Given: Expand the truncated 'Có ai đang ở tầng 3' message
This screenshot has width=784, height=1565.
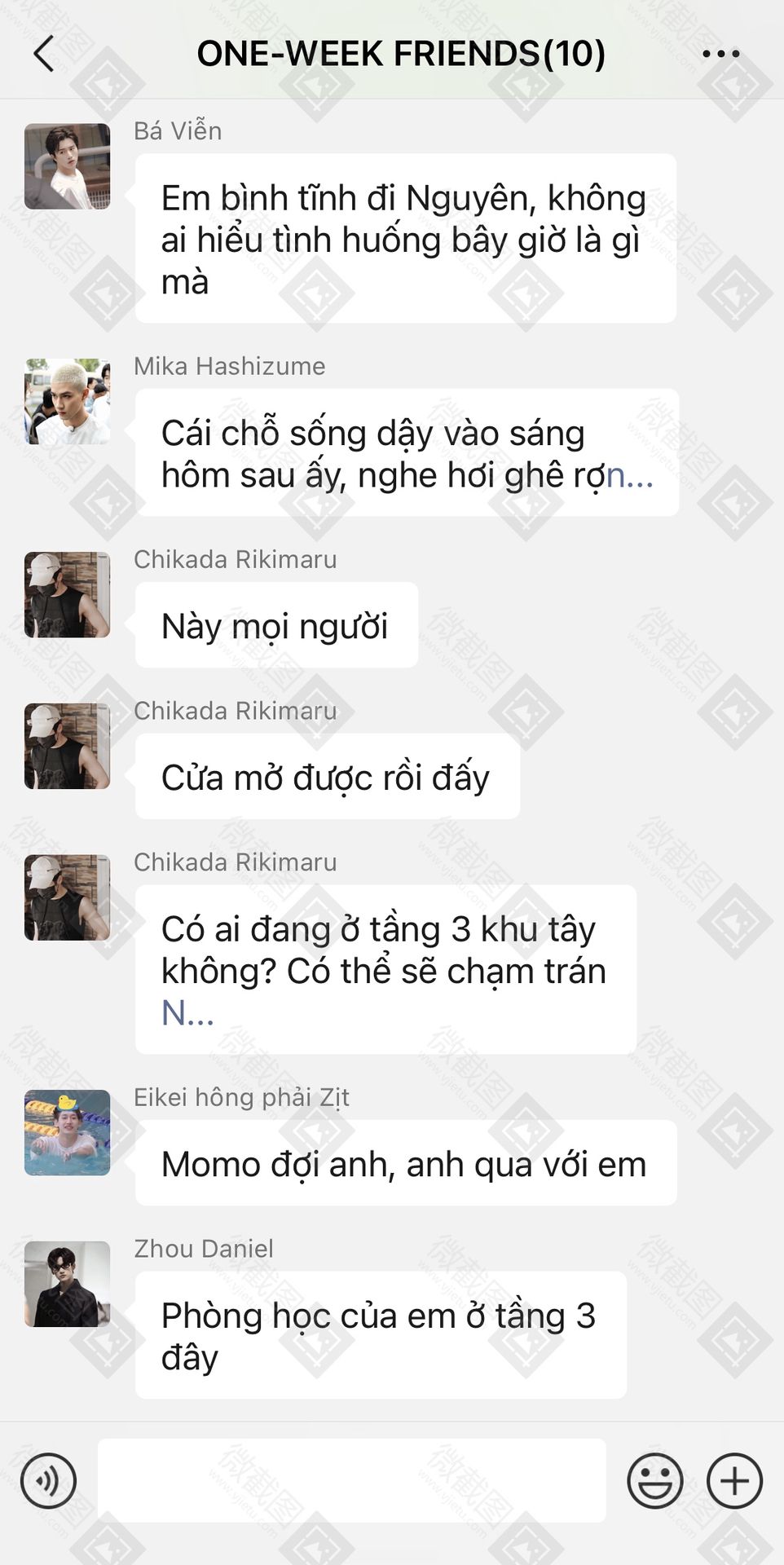Looking at the screenshot, I should click(187, 1013).
